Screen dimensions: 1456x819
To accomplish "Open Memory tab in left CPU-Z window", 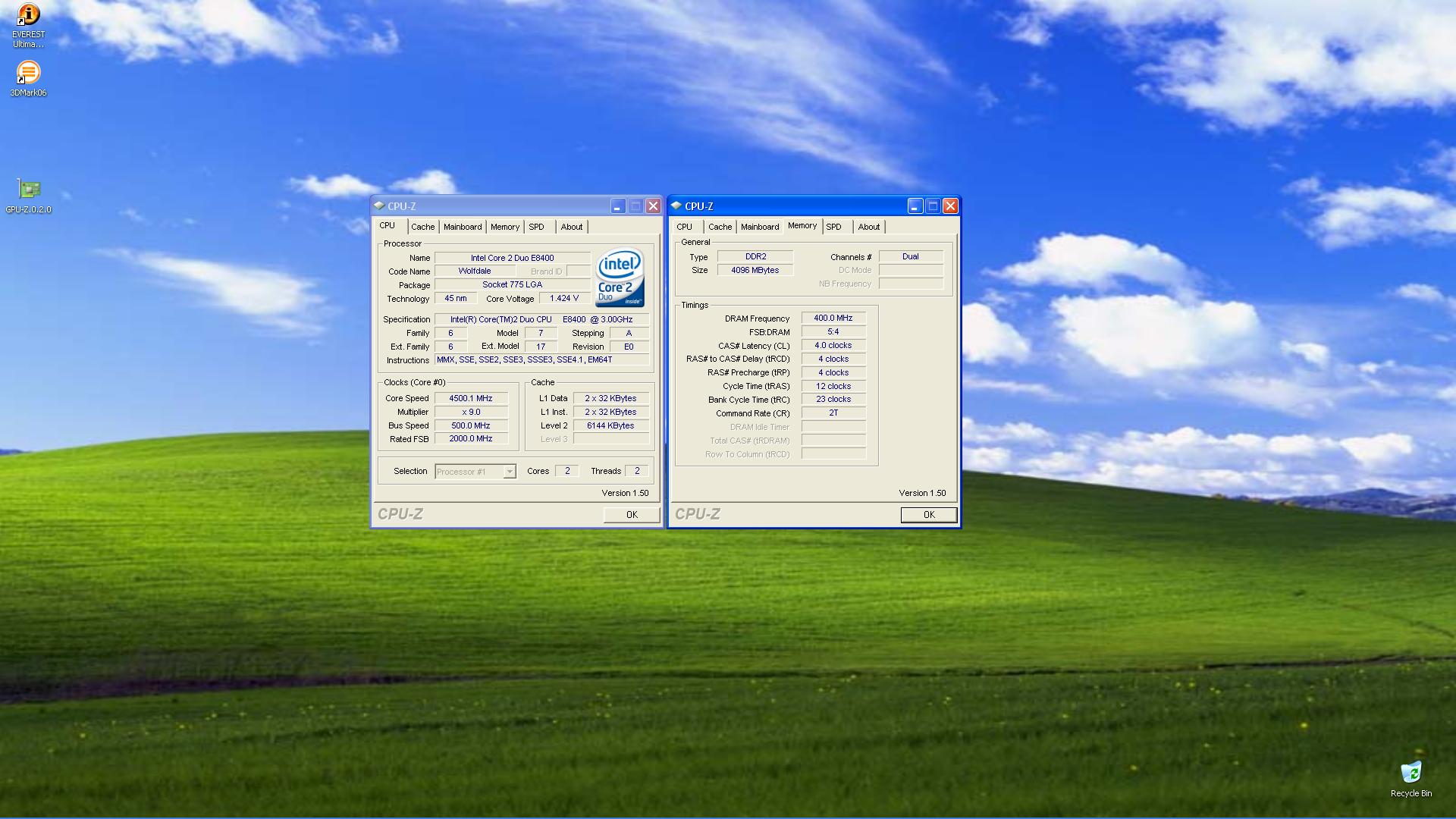I will coord(505,227).
